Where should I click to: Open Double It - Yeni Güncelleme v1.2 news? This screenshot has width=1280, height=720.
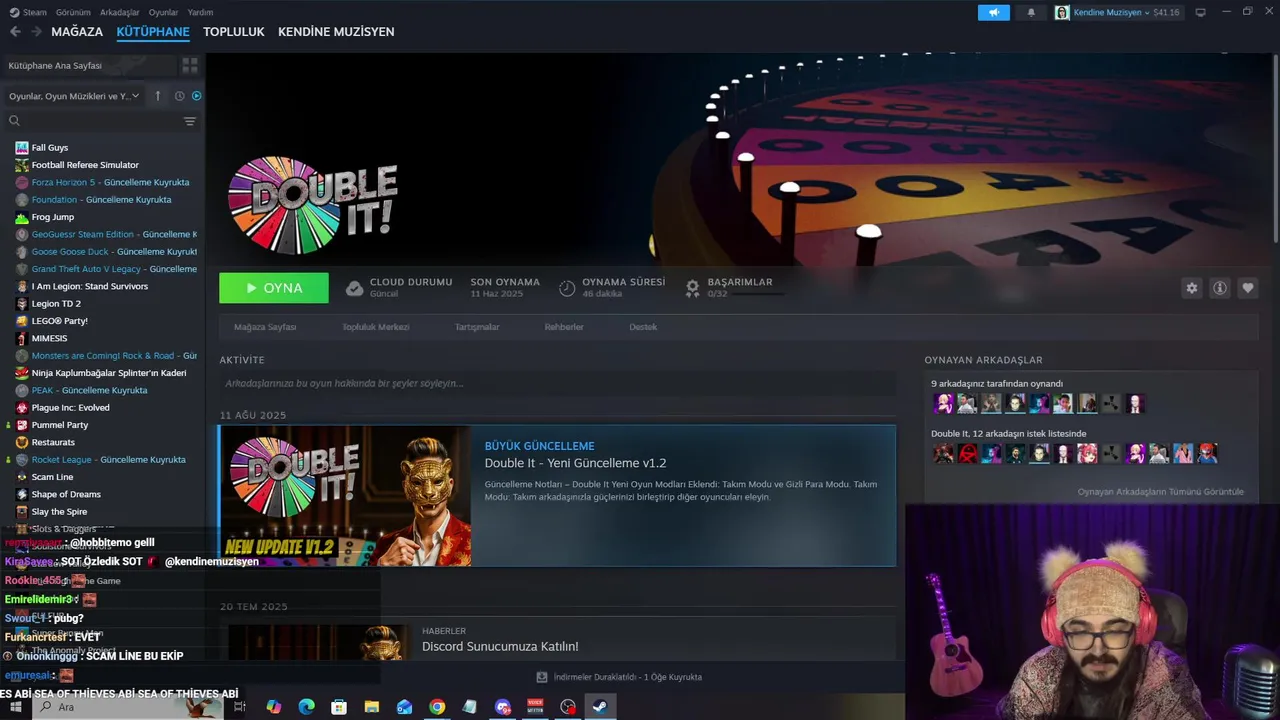pos(575,463)
